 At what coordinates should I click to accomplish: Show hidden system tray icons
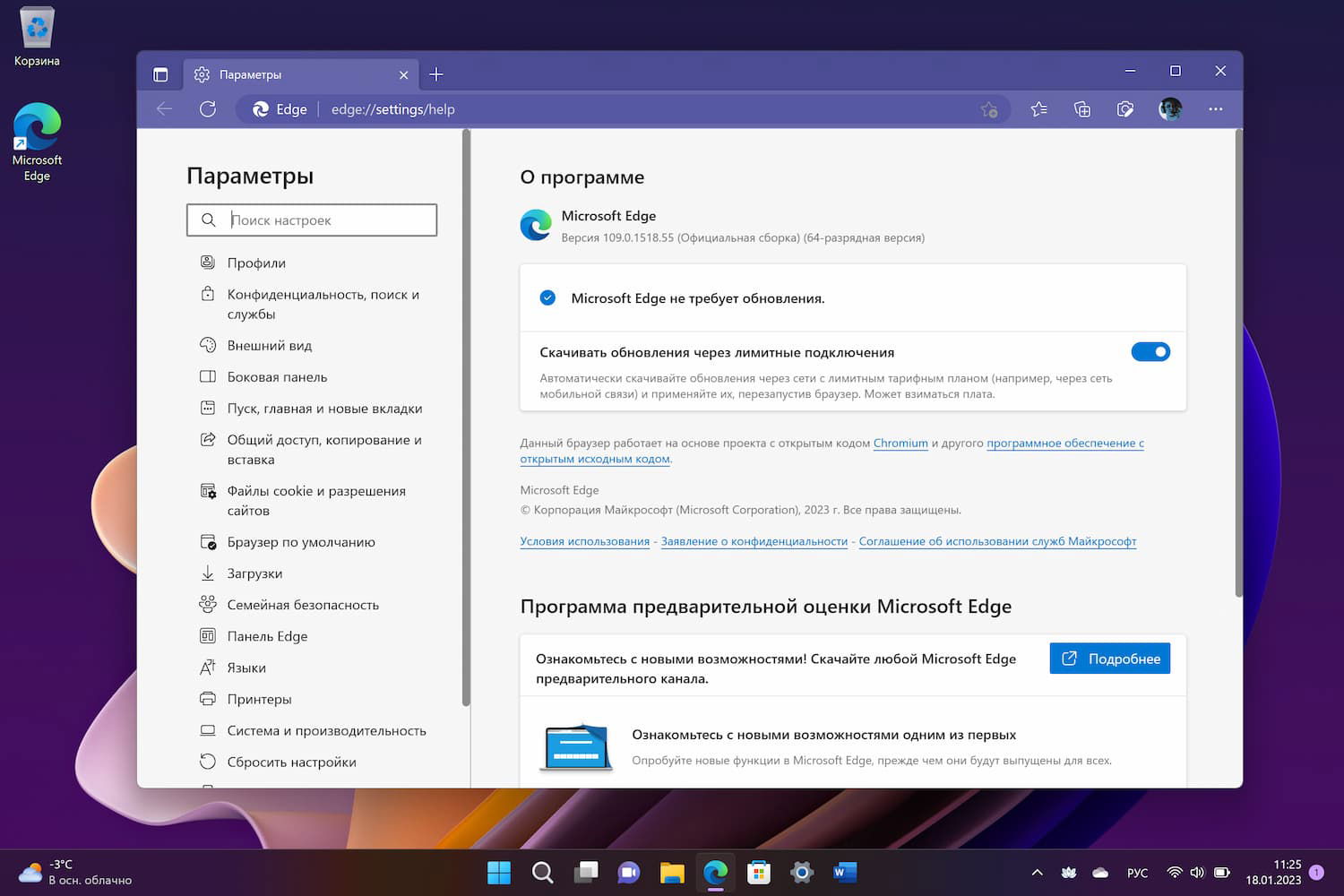[1037, 872]
